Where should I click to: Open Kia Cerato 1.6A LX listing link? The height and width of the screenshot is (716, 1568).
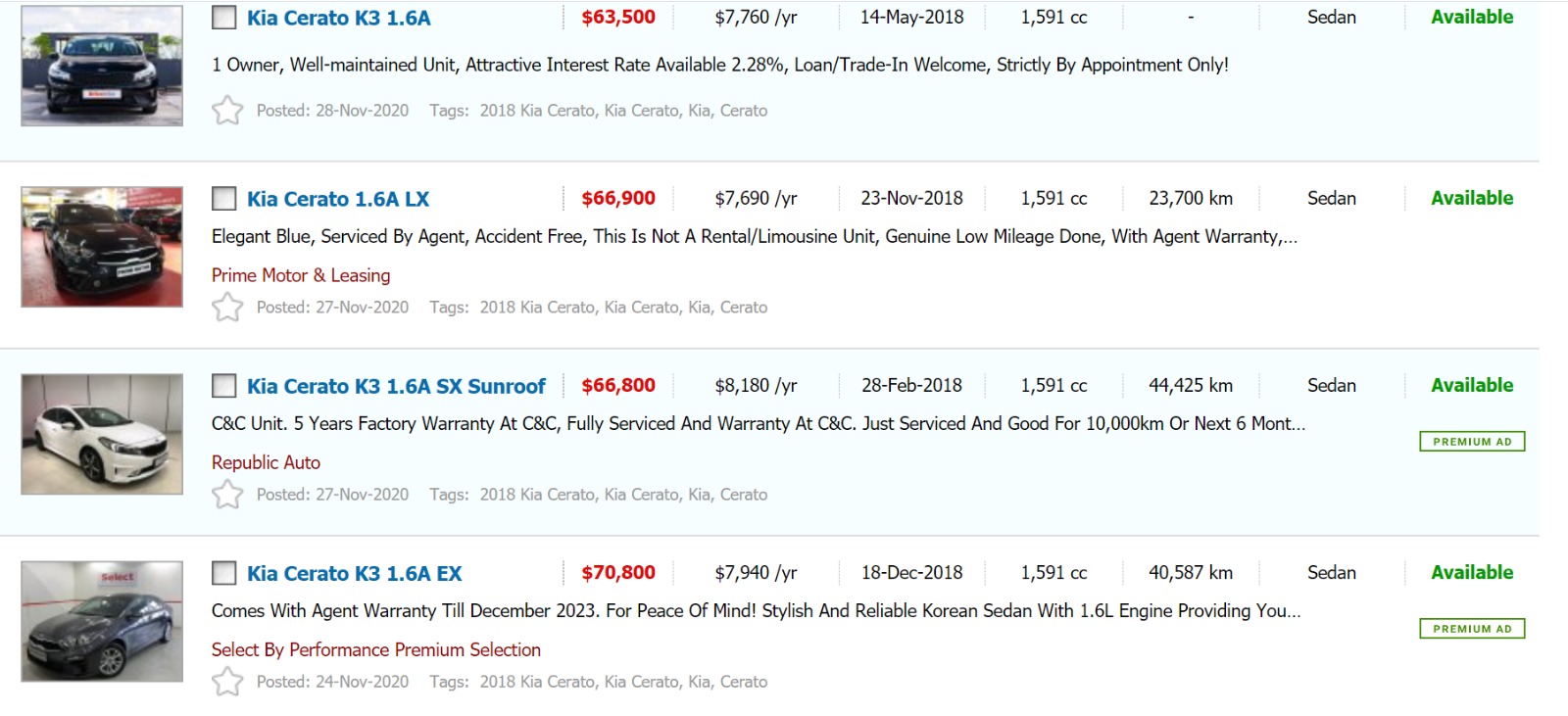pyautogui.click(x=338, y=199)
